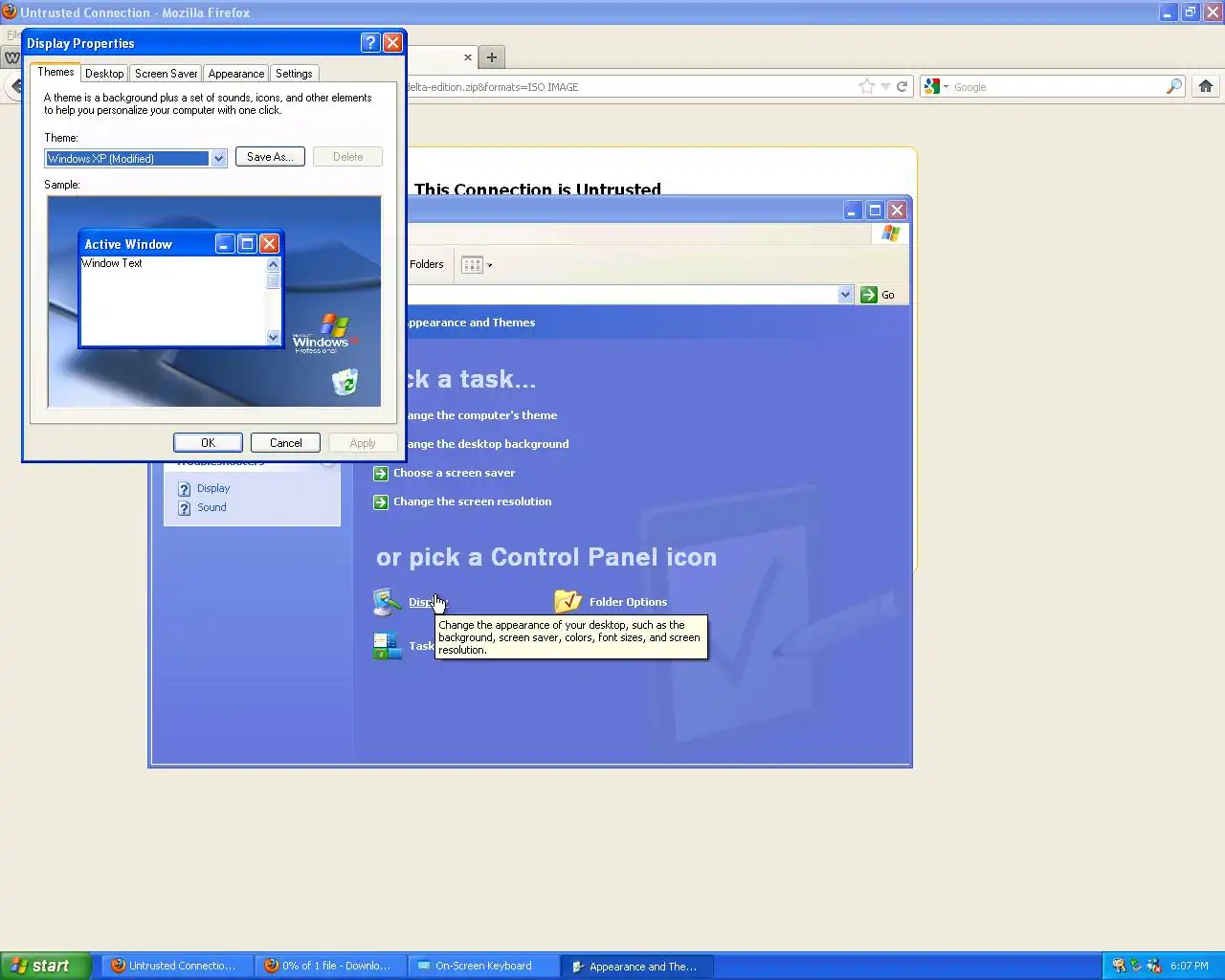Switch to the Screen Saver tab
The width and height of the screenshot is (1225, 980).
click(167, 74)
